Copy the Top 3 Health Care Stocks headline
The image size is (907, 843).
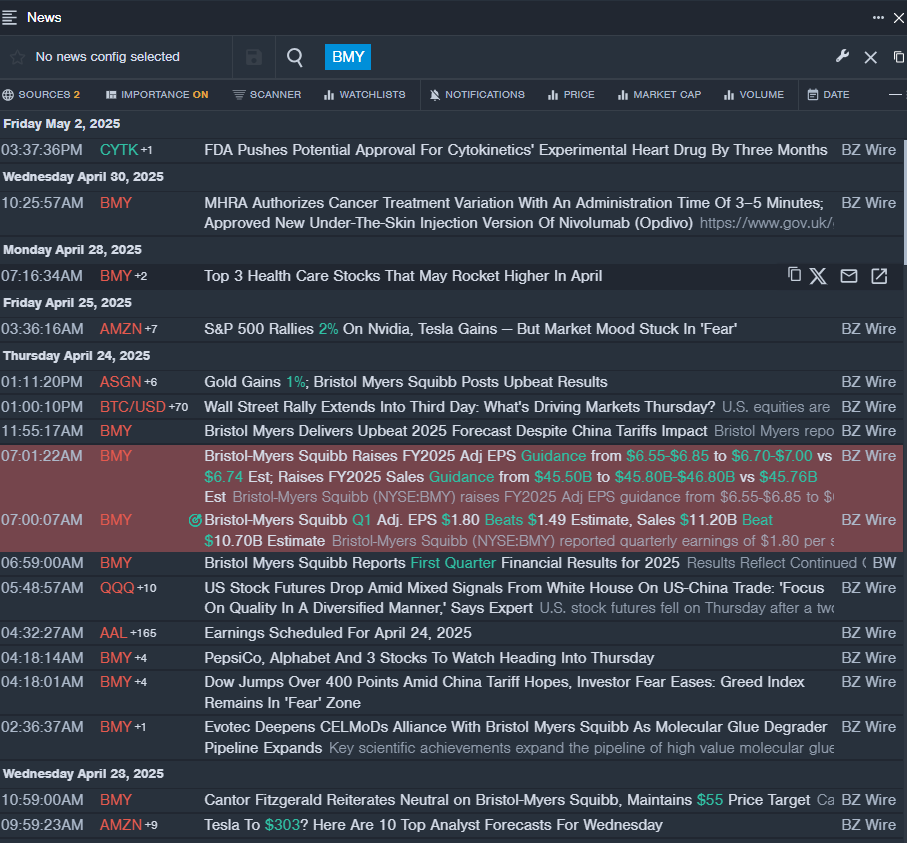pyautogui.click(x=794, y=275)
